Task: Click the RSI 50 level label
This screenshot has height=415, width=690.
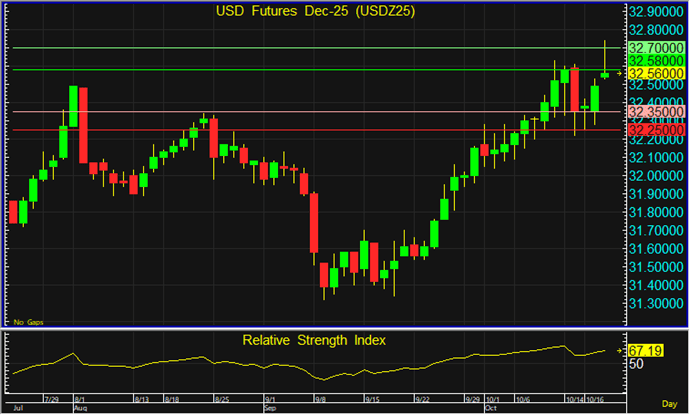Action: click(x=636, y=365)
